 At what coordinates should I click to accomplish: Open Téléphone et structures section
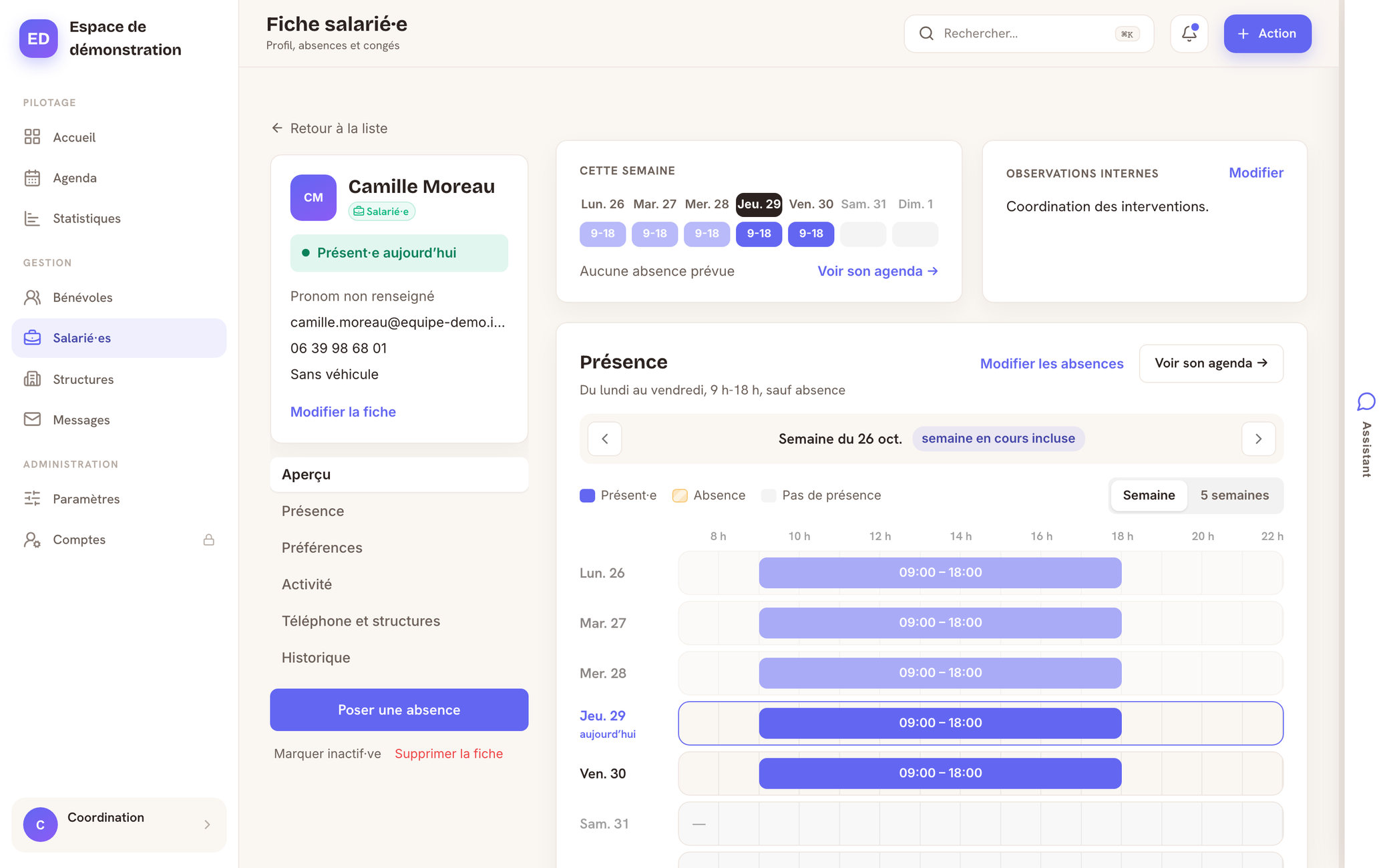click(x=399, y=622)
